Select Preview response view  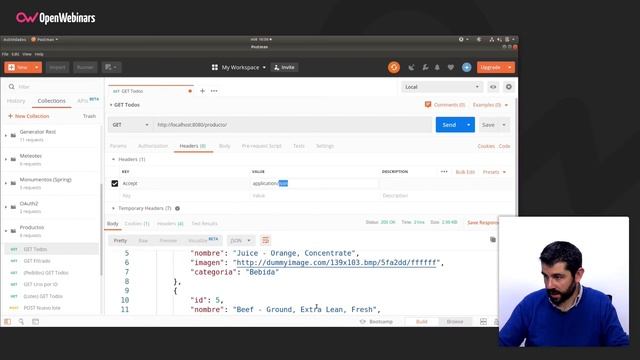pyautogui.click(x=168, y=240)
